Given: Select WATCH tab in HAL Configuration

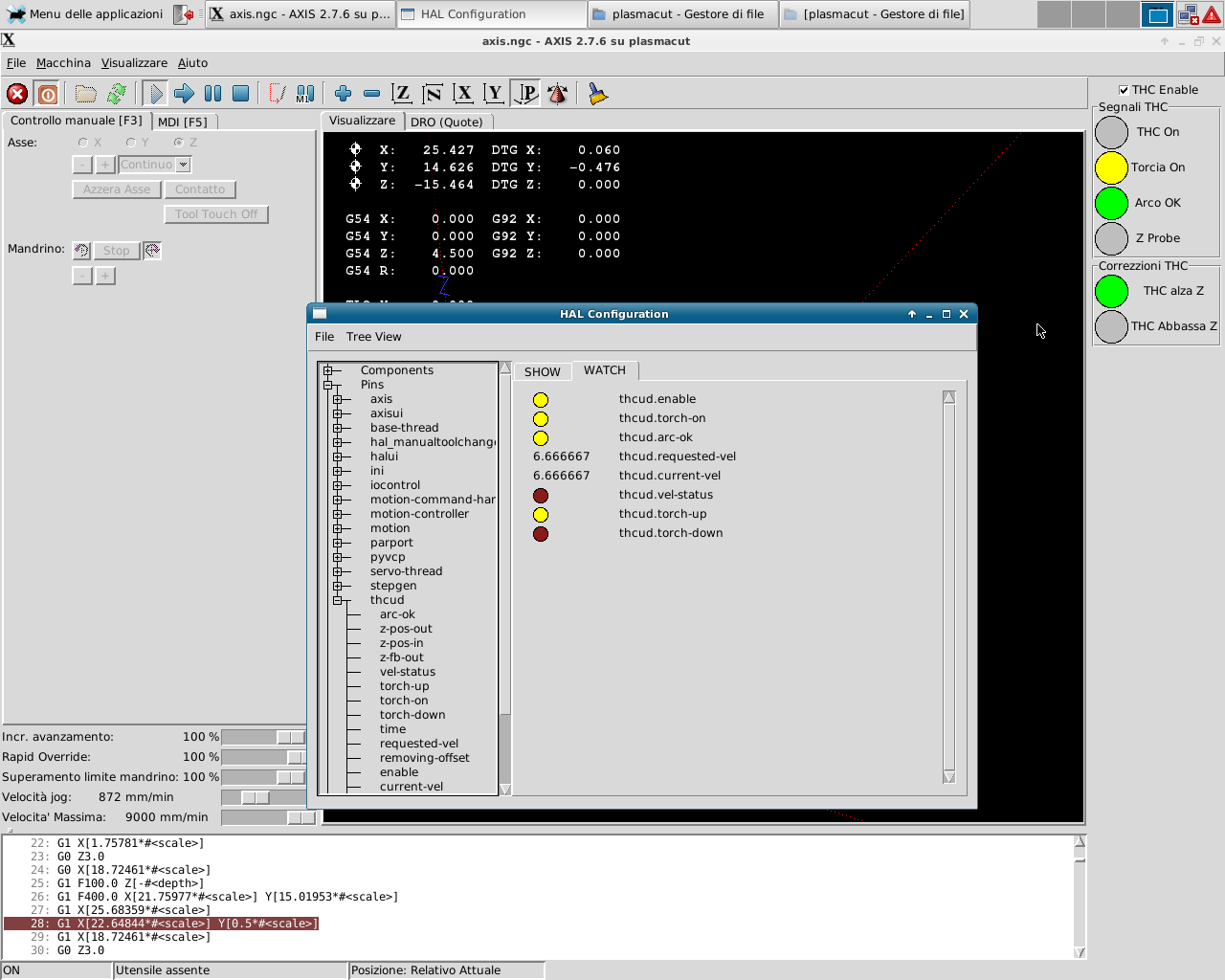Looking at the screenshot, I should pos(605,370).
